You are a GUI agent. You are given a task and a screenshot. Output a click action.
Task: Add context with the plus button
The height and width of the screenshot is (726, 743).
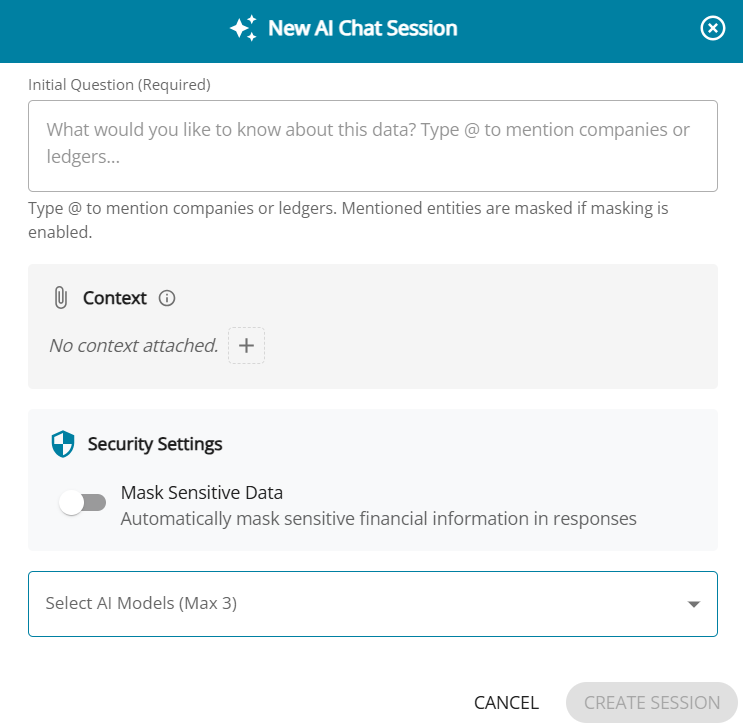(x=246, y=346)
